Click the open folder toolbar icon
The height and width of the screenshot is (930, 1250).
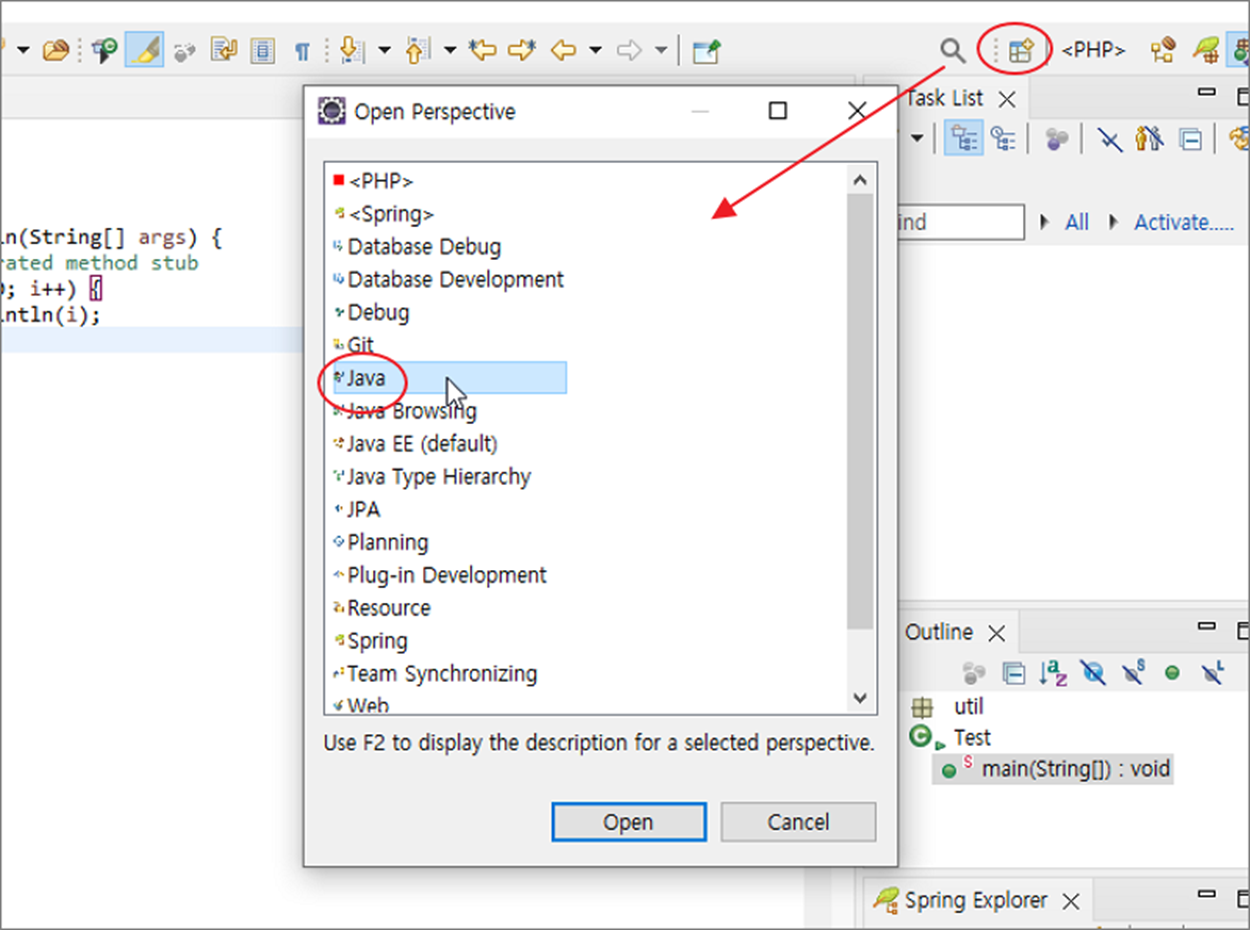(x=56, y=50)
